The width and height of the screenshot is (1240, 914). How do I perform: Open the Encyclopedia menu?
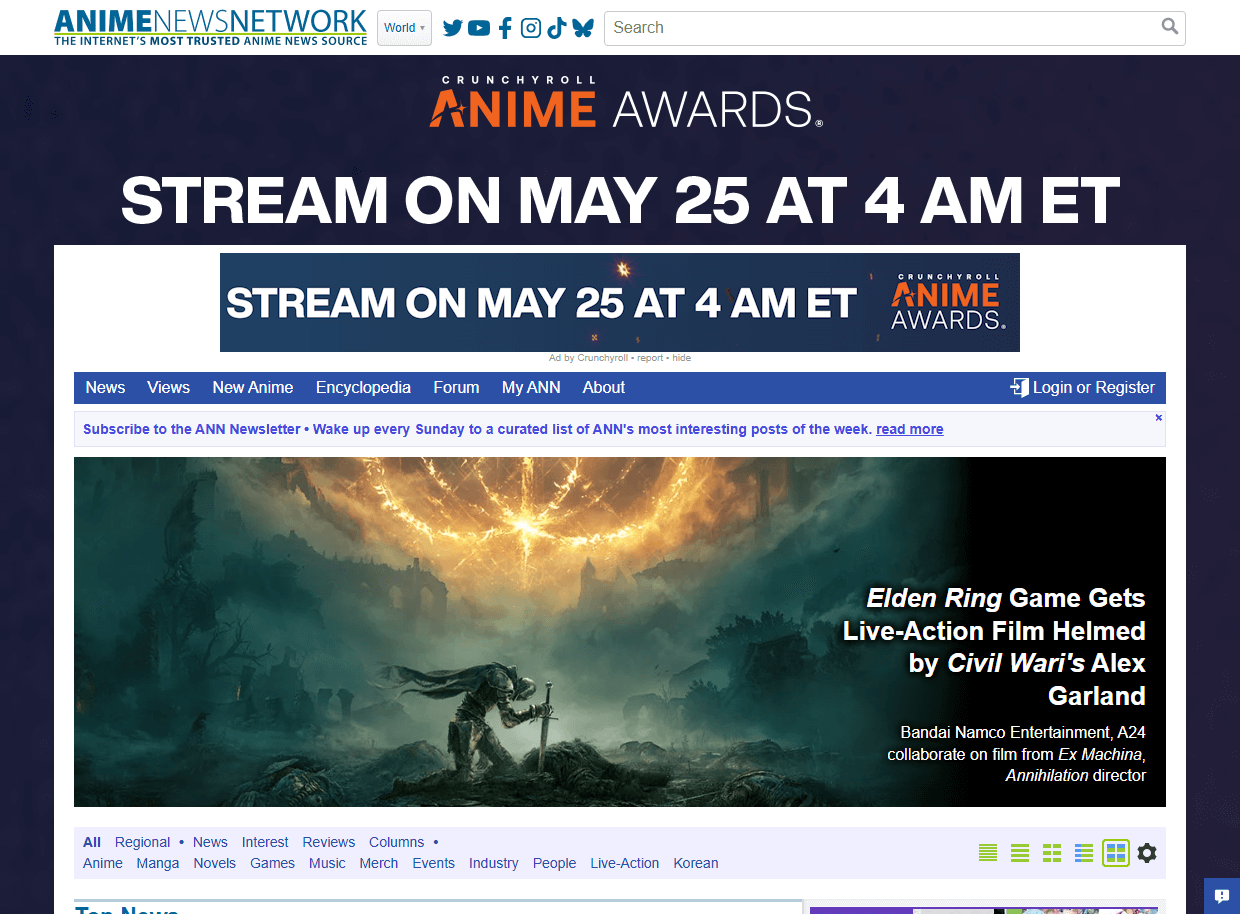[x=363, y=388]
